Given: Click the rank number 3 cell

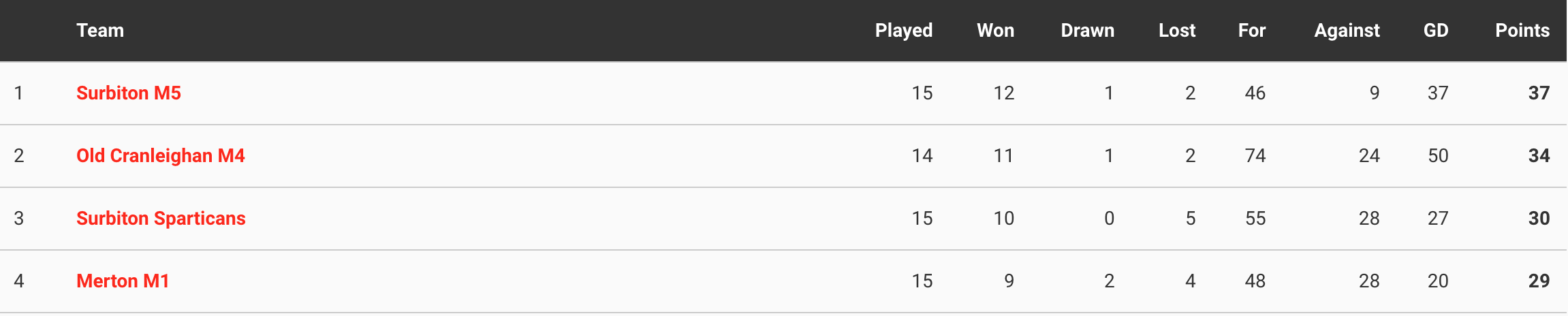Looking at the screenshot, I should pyautogui.click(x=19, y=219).
